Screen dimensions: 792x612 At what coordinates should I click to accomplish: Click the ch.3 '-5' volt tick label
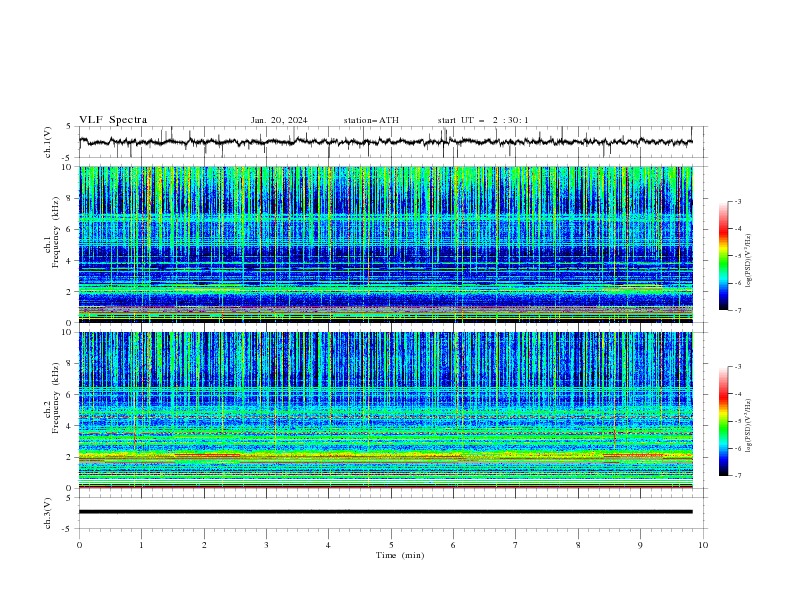click(68, 529)
